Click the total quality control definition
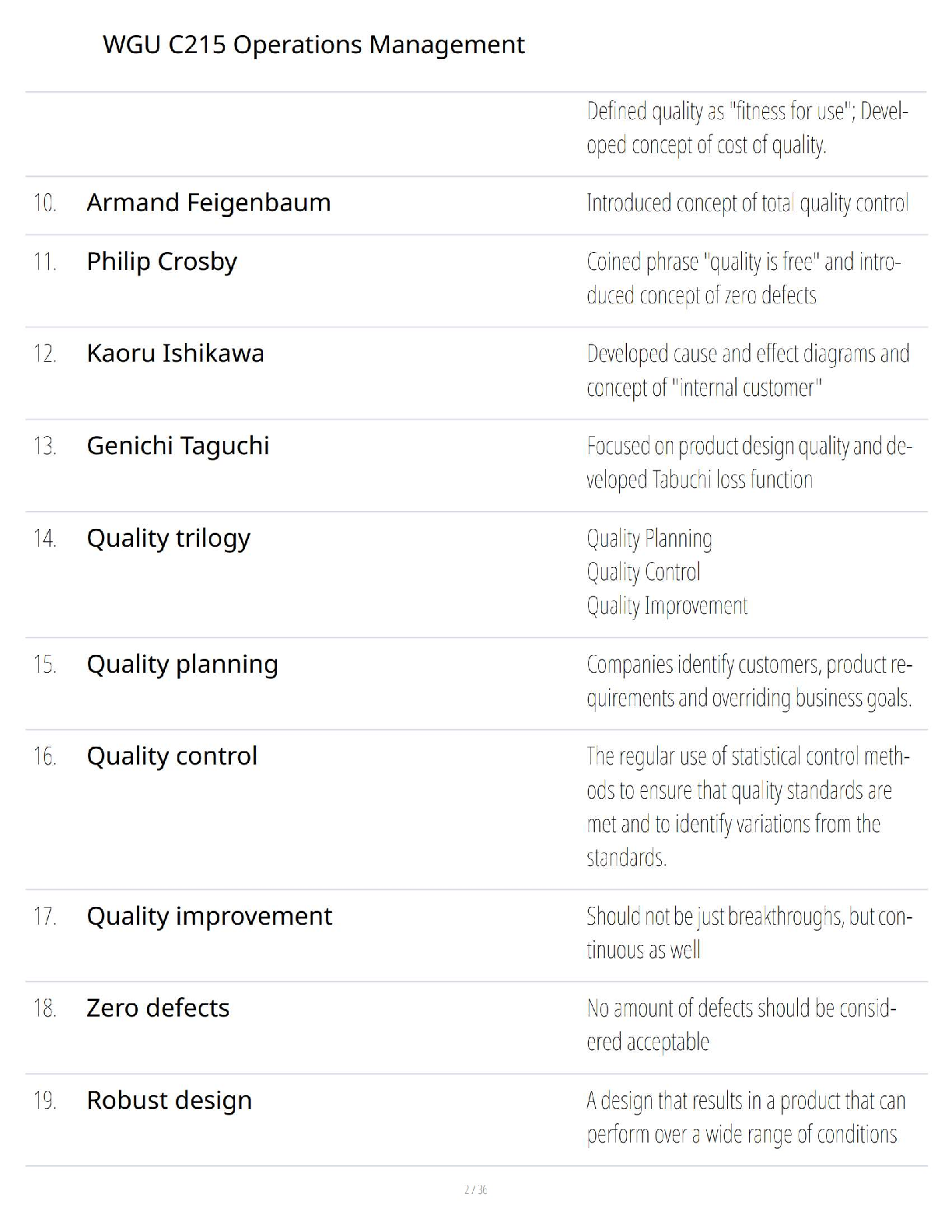The width and height of the screenshot is (952, 1232). 747,203
